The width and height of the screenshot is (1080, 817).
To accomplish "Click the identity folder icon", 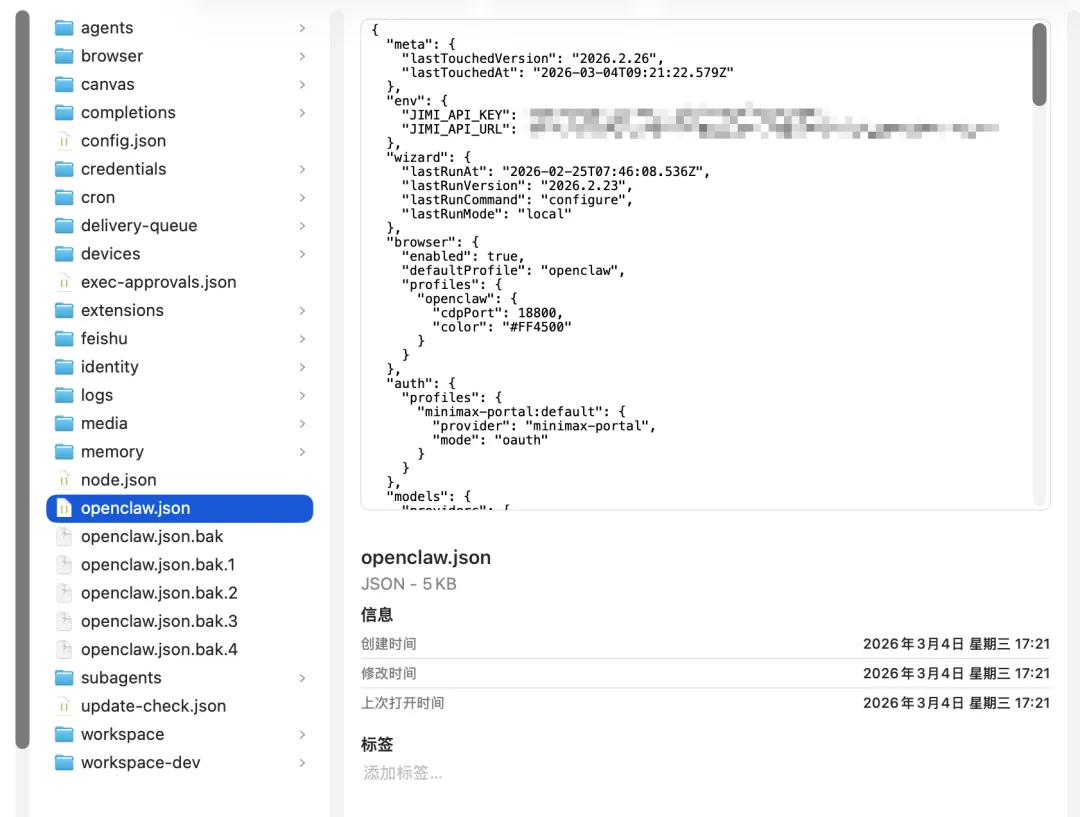I will click(64, 366).
